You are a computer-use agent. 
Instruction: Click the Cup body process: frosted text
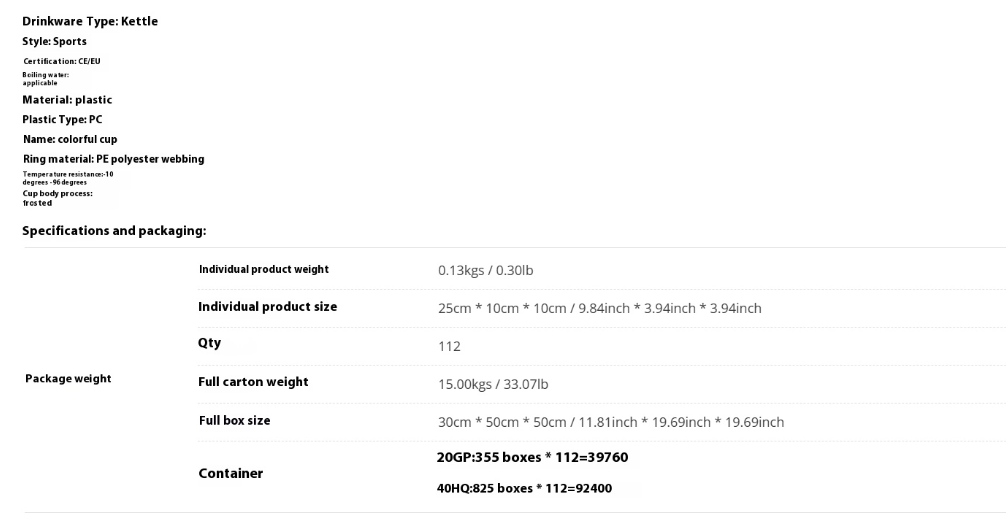pyautogui.click(x=57, y=198)
